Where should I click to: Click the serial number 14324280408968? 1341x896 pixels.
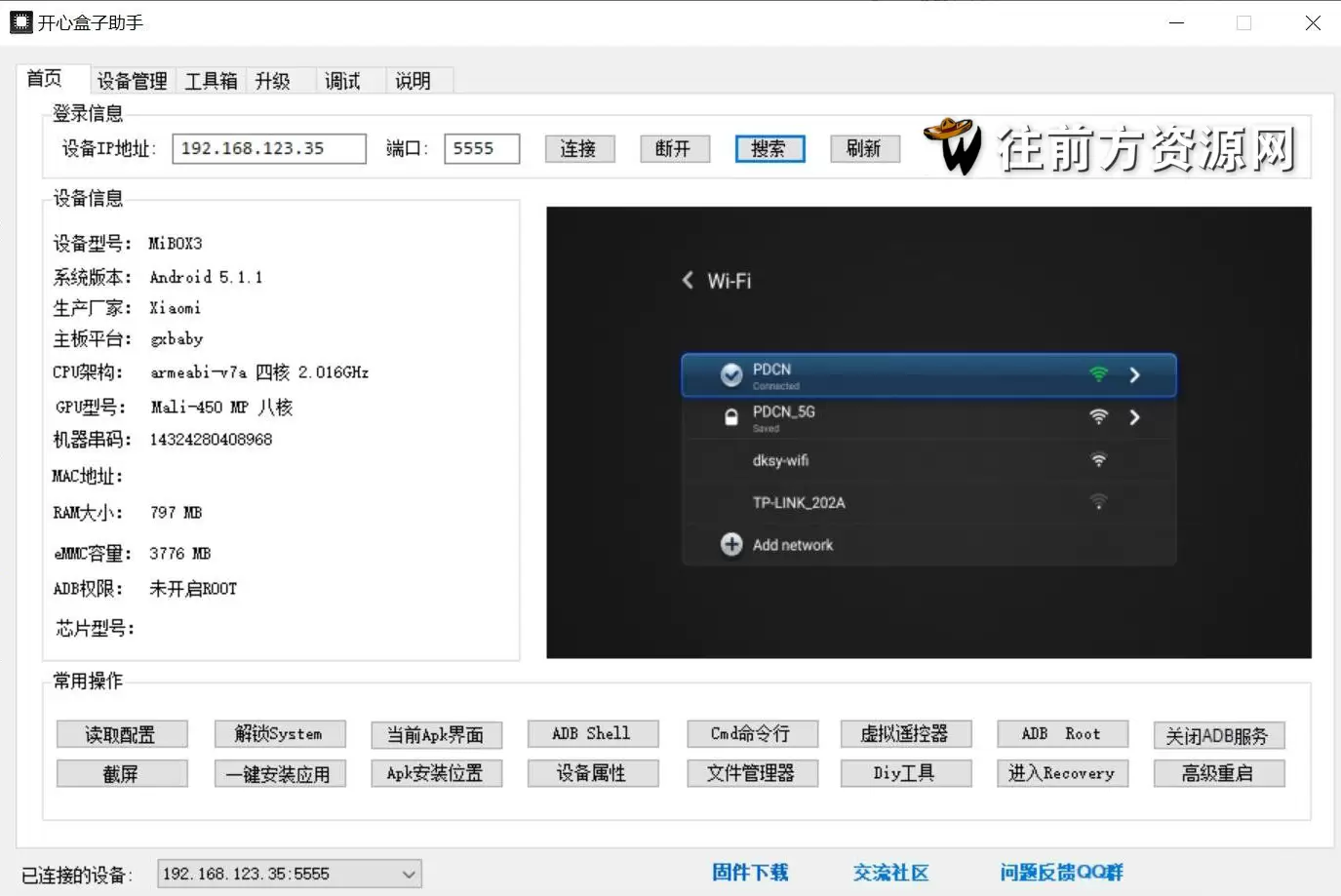[211, 439]
